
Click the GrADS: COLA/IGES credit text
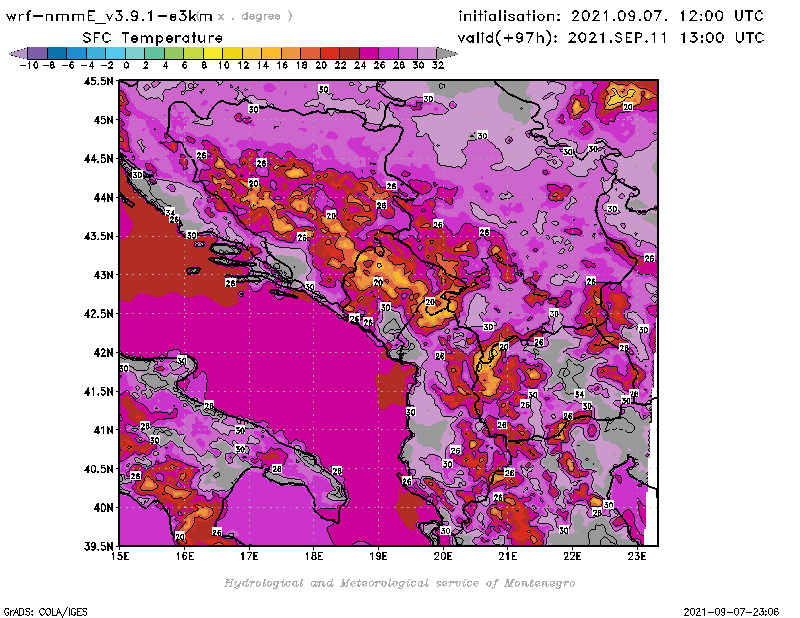click(x=37, y=610)
